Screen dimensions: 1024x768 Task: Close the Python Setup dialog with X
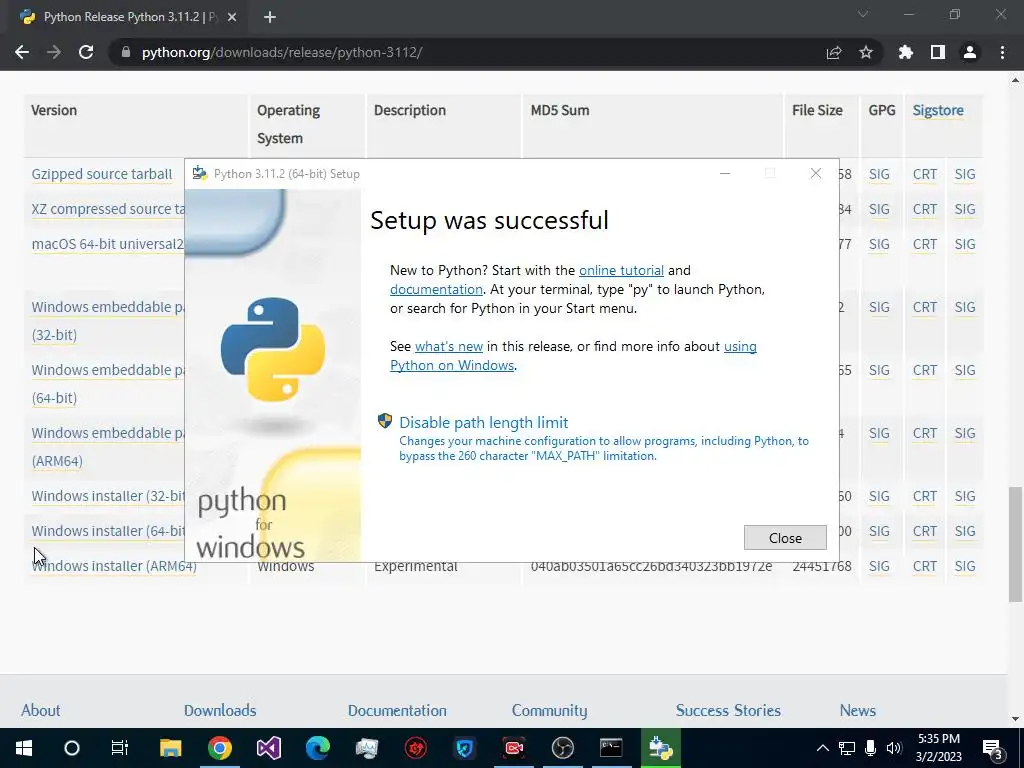coord(816,173)
